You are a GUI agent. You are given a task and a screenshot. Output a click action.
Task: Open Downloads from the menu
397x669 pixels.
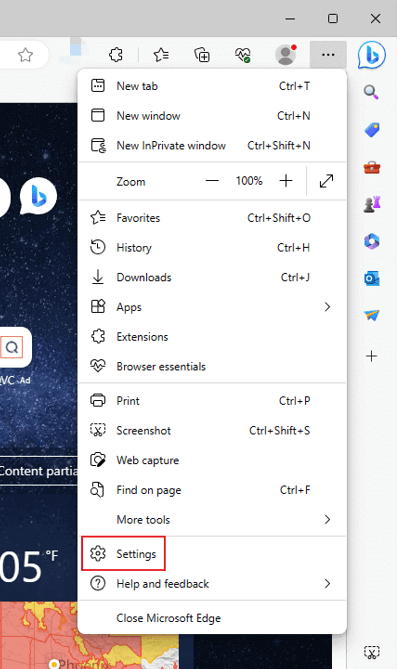(x=212, y=277)
